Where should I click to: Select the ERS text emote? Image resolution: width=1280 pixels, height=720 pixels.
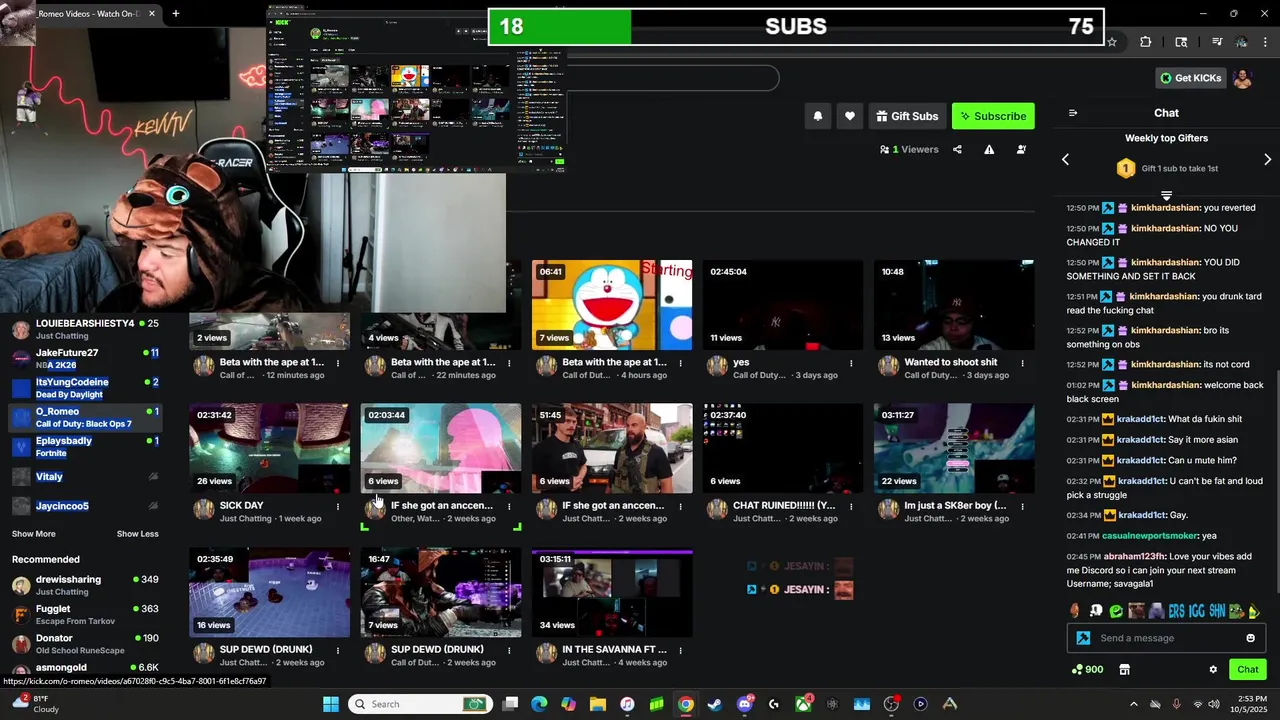coord(1176,611)
